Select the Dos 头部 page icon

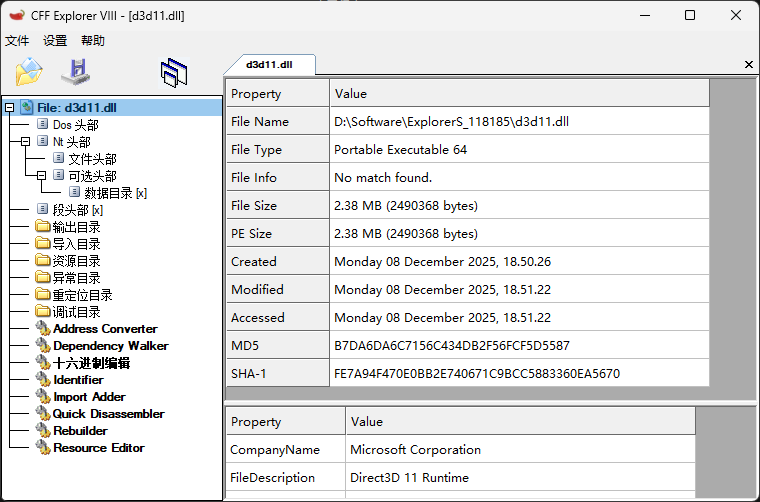click(x=43, y=124)
